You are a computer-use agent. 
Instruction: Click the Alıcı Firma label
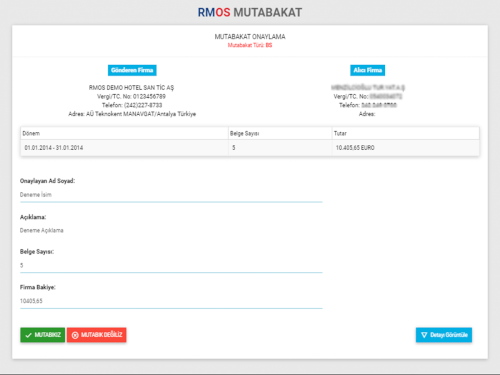[x=367, y=70]
